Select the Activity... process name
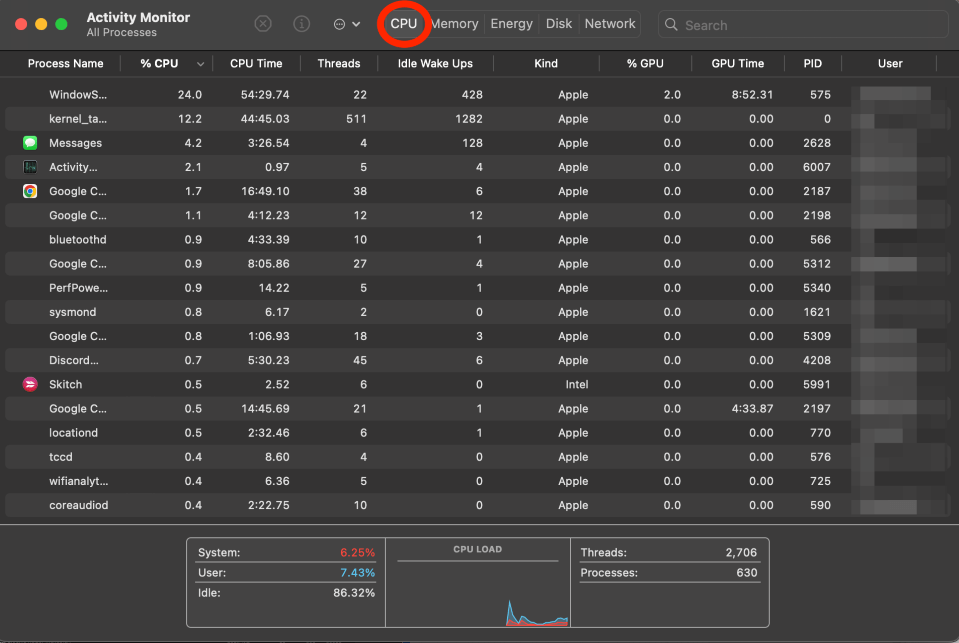The width and height of the screenshot is (959, 643). [x=73, y=167]
